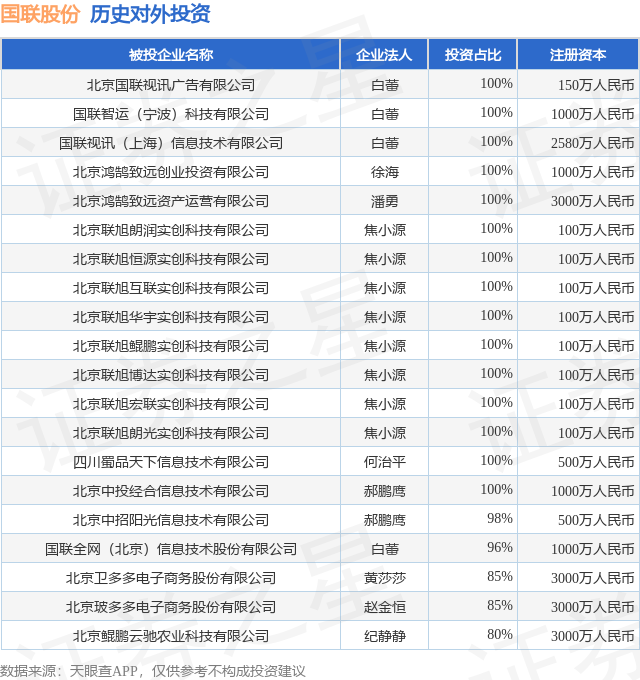Screen dimensions: 640x680
Task: Select company 北京联旭宏联实创科技有限公司
Action: tap(171, 404)
